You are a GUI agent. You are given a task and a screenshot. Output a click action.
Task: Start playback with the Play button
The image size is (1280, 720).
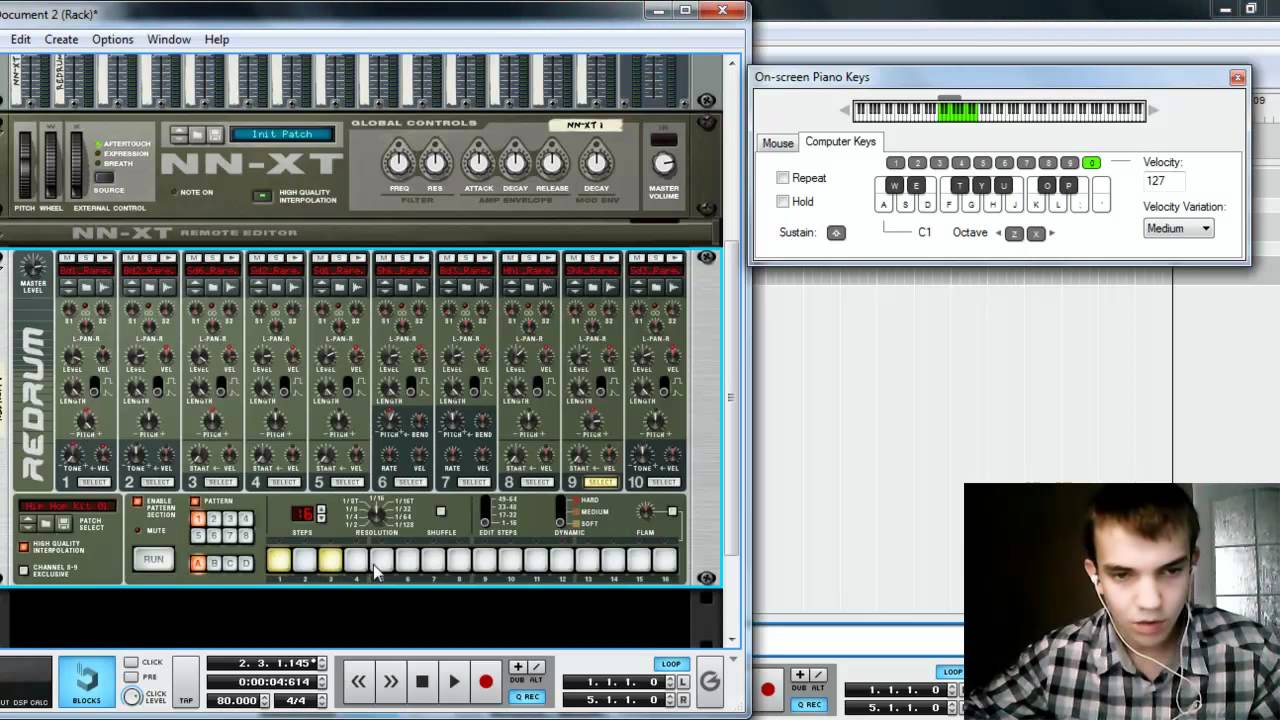tap(454, 682)
